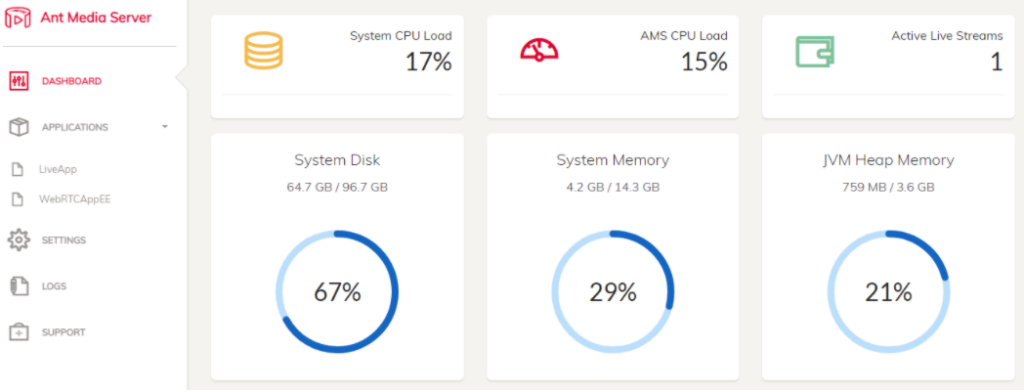
Task: Open the SETTINGS menu item
Action: click(64, 240)
